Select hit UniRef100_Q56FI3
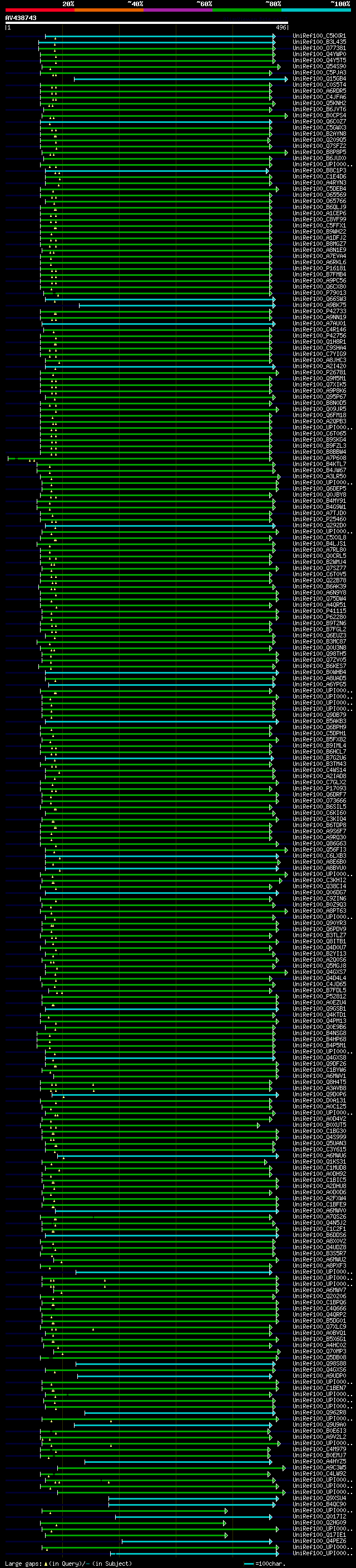 tap(319, 849)
